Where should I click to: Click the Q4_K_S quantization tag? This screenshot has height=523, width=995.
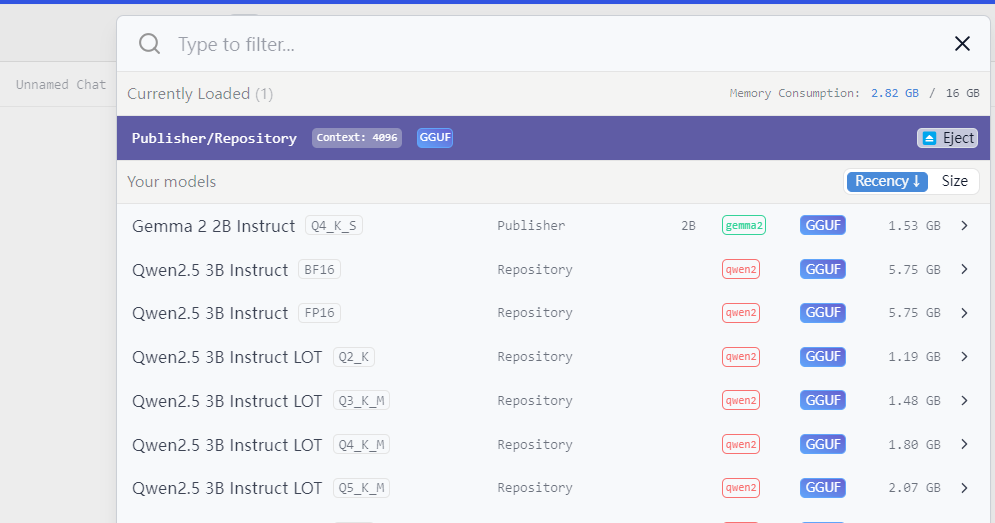[x=334, y=225]
